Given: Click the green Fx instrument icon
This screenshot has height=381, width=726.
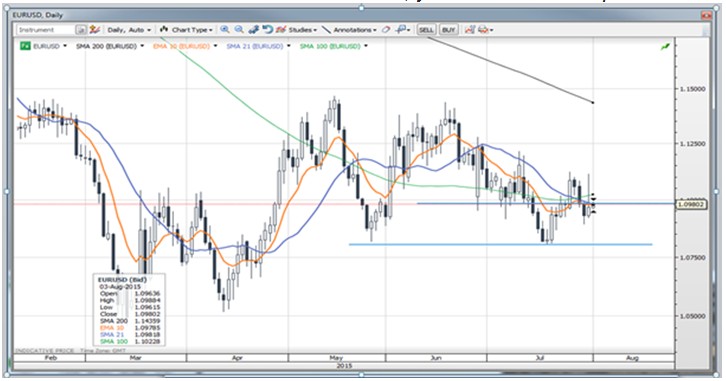Looking at the screenshot, I should pyautogui.click(x=25, y=46).
